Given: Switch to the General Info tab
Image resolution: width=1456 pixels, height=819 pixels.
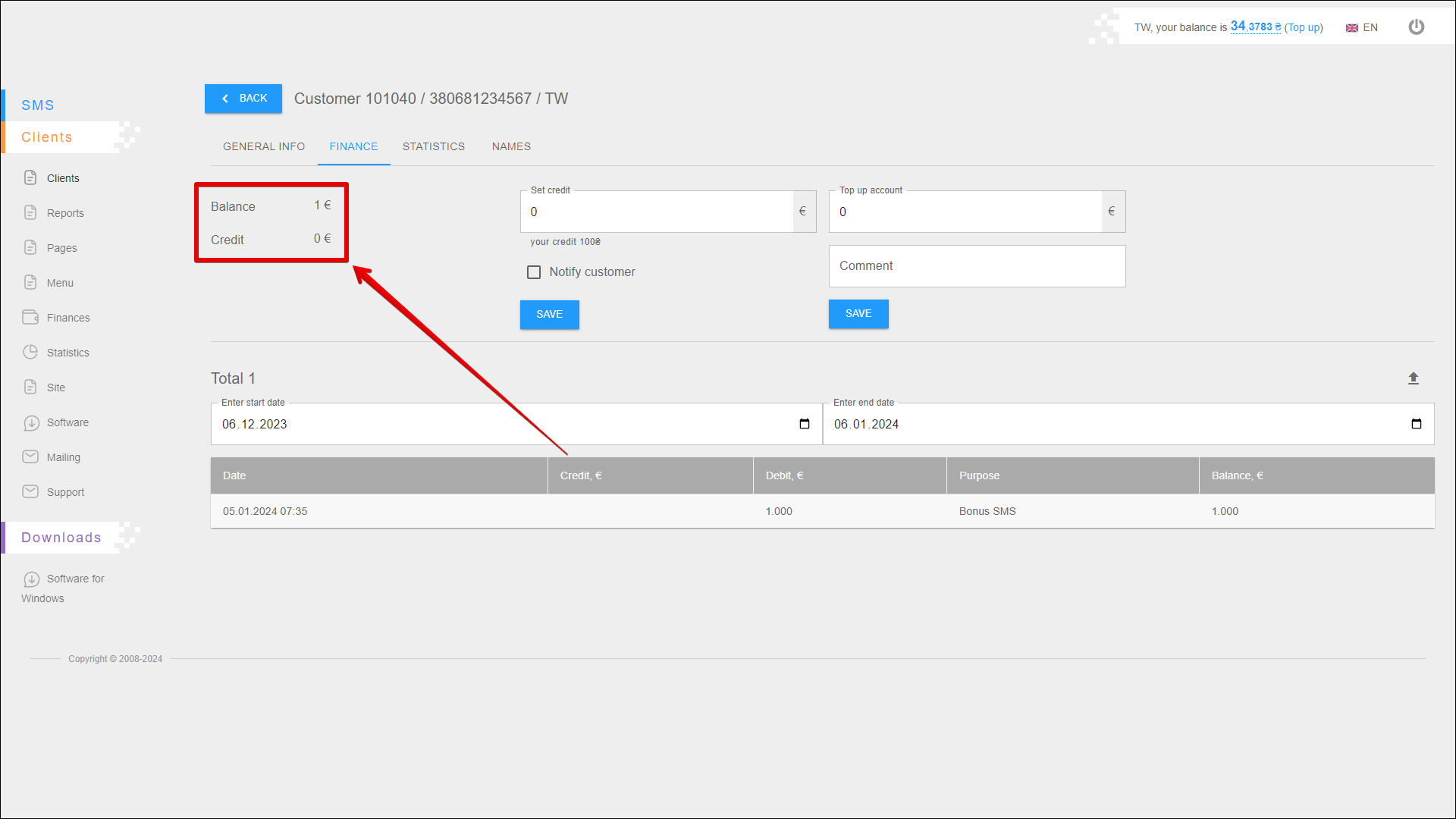Looking at the screenshot, I should pos(264,146).
